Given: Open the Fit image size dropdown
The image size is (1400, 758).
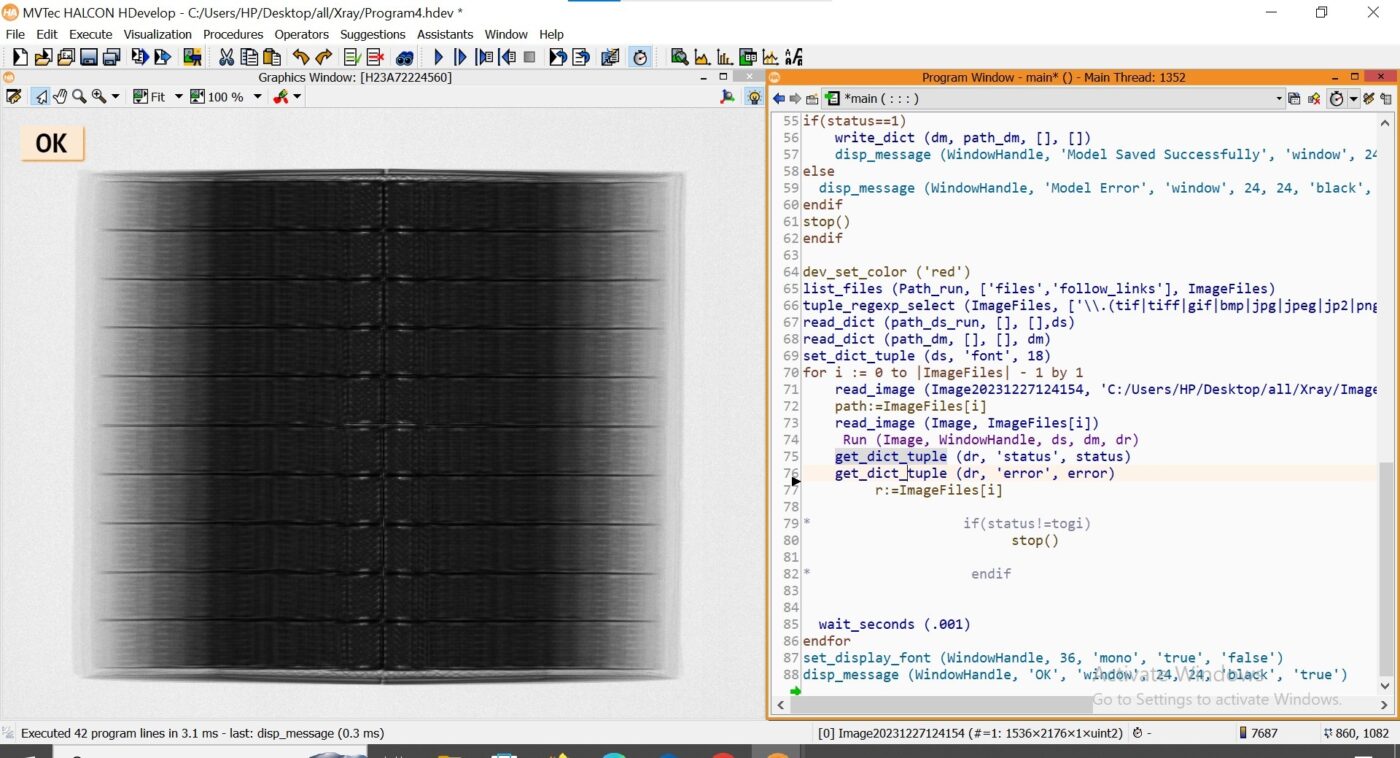Looking at the screenshot, I should [x=179, y=97].
